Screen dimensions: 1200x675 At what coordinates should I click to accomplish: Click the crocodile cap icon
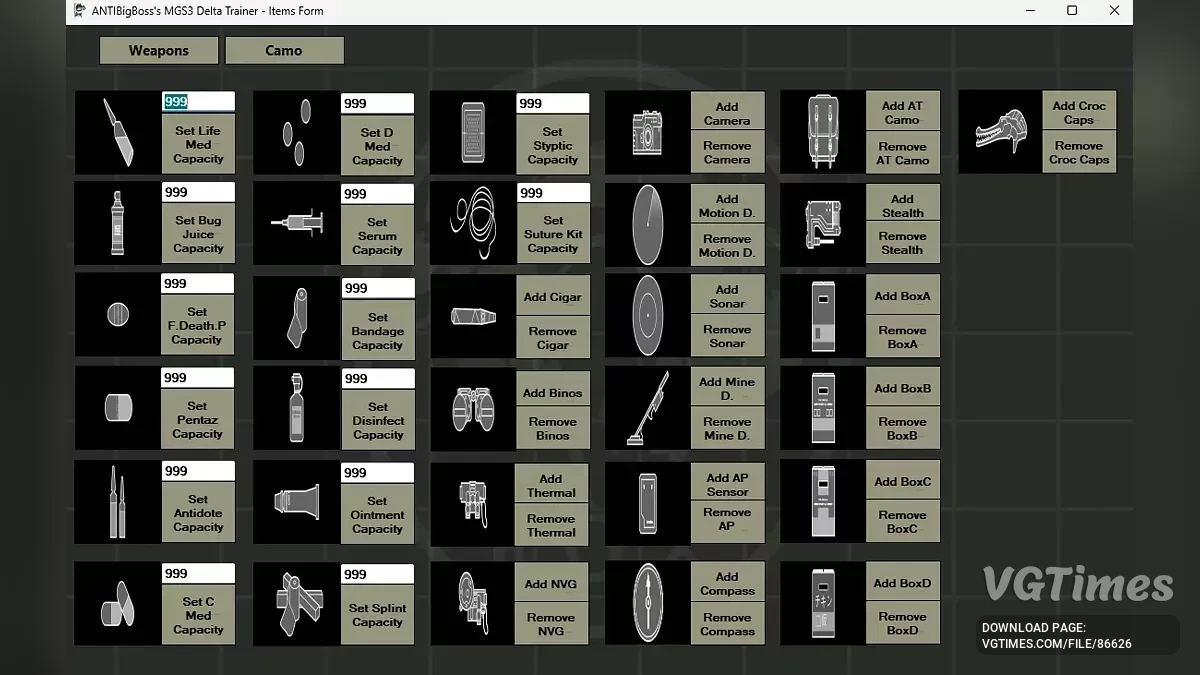(1000, 131)
